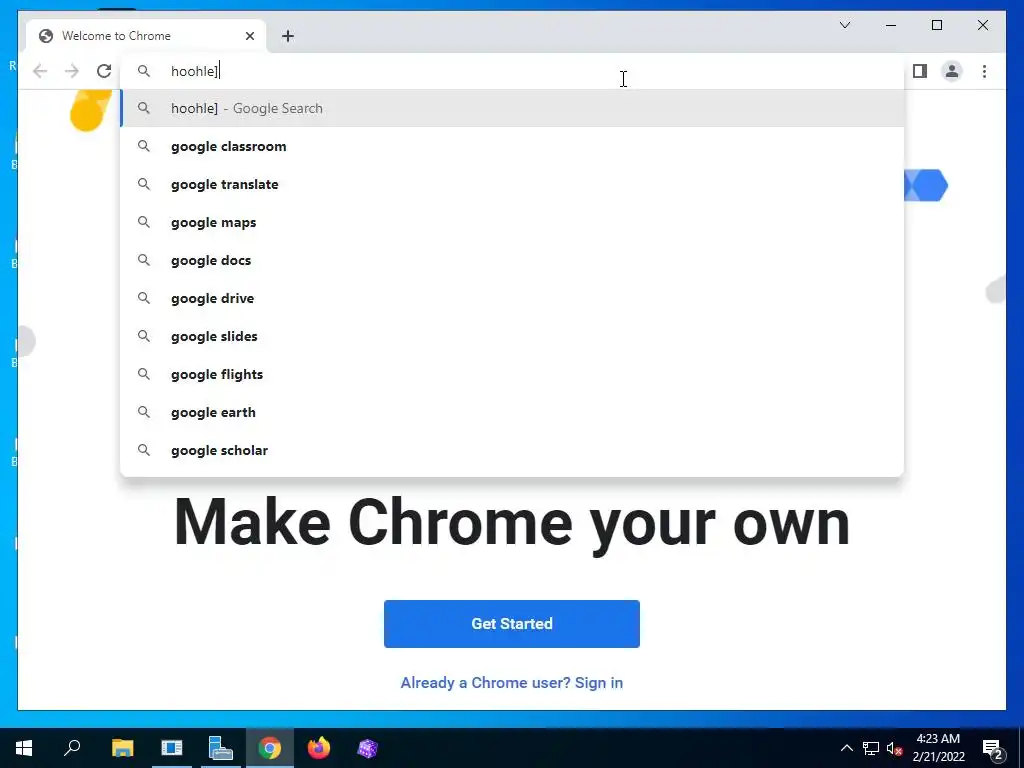Open the taskbar clock and date

(x=938, y=748)
